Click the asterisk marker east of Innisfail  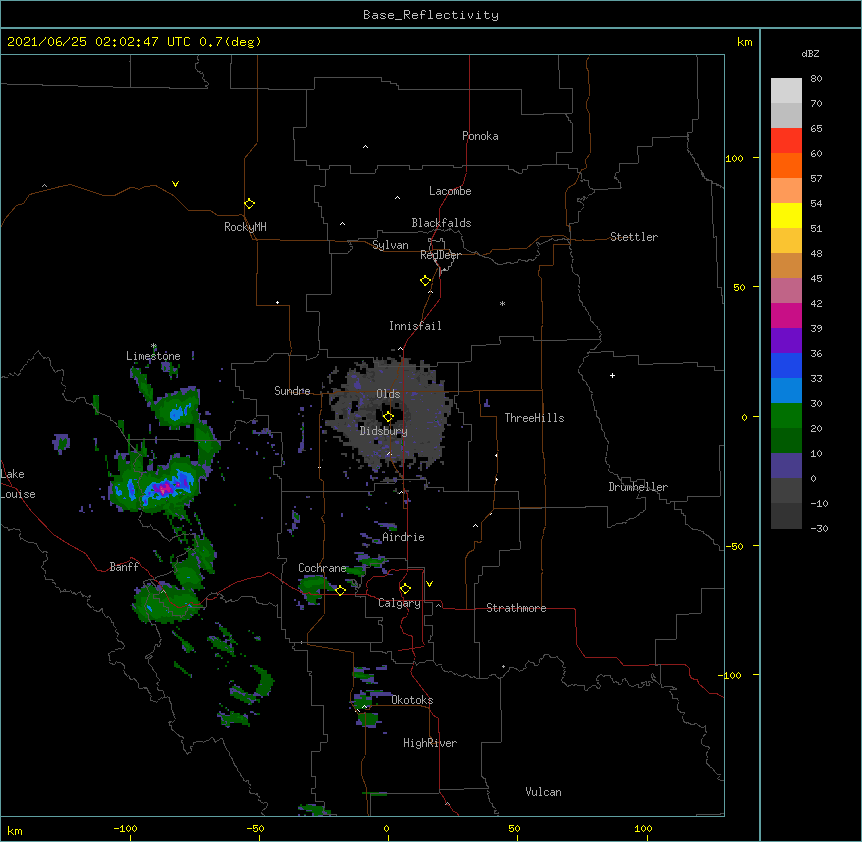pyautogui.click(x=502, y=303)
